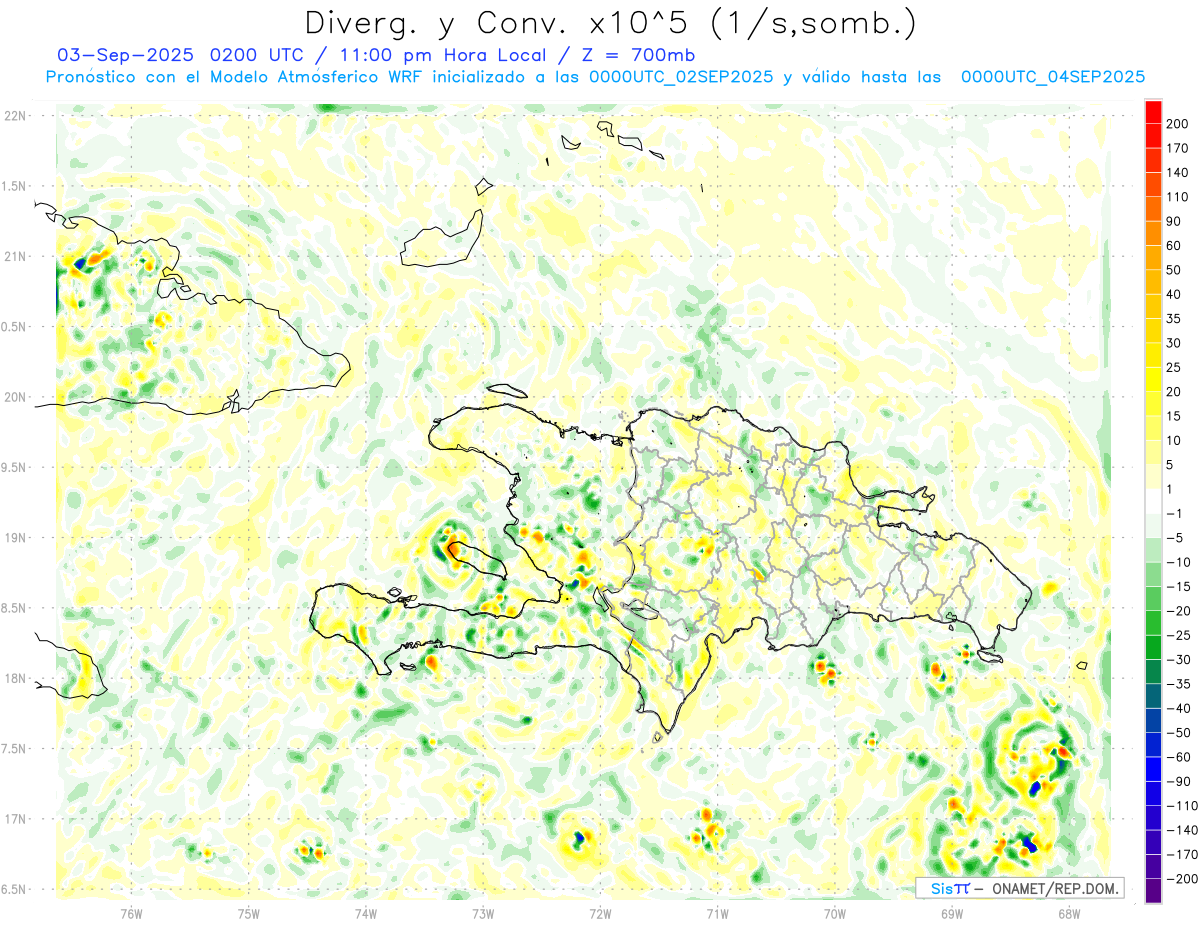Click the '22N' latitude label
This screenshot has width=1200, height=927.
coord(15,116)
